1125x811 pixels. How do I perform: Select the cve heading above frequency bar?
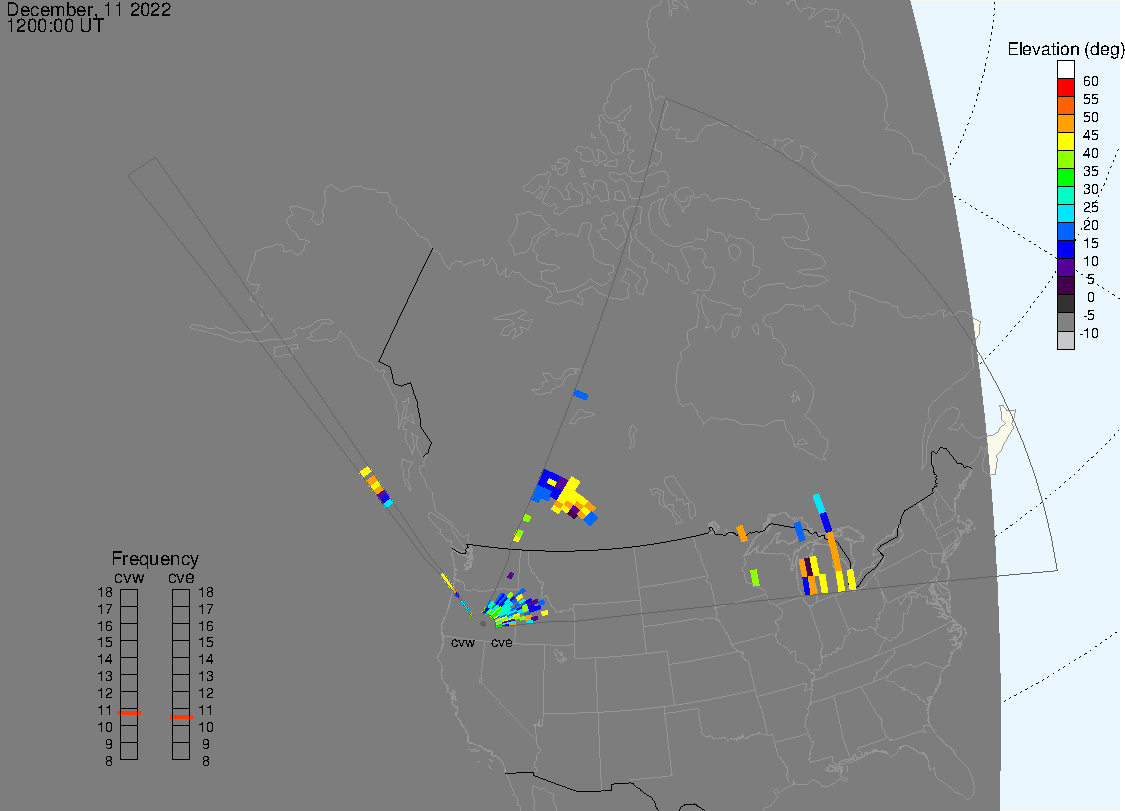(x=181, y=578)
